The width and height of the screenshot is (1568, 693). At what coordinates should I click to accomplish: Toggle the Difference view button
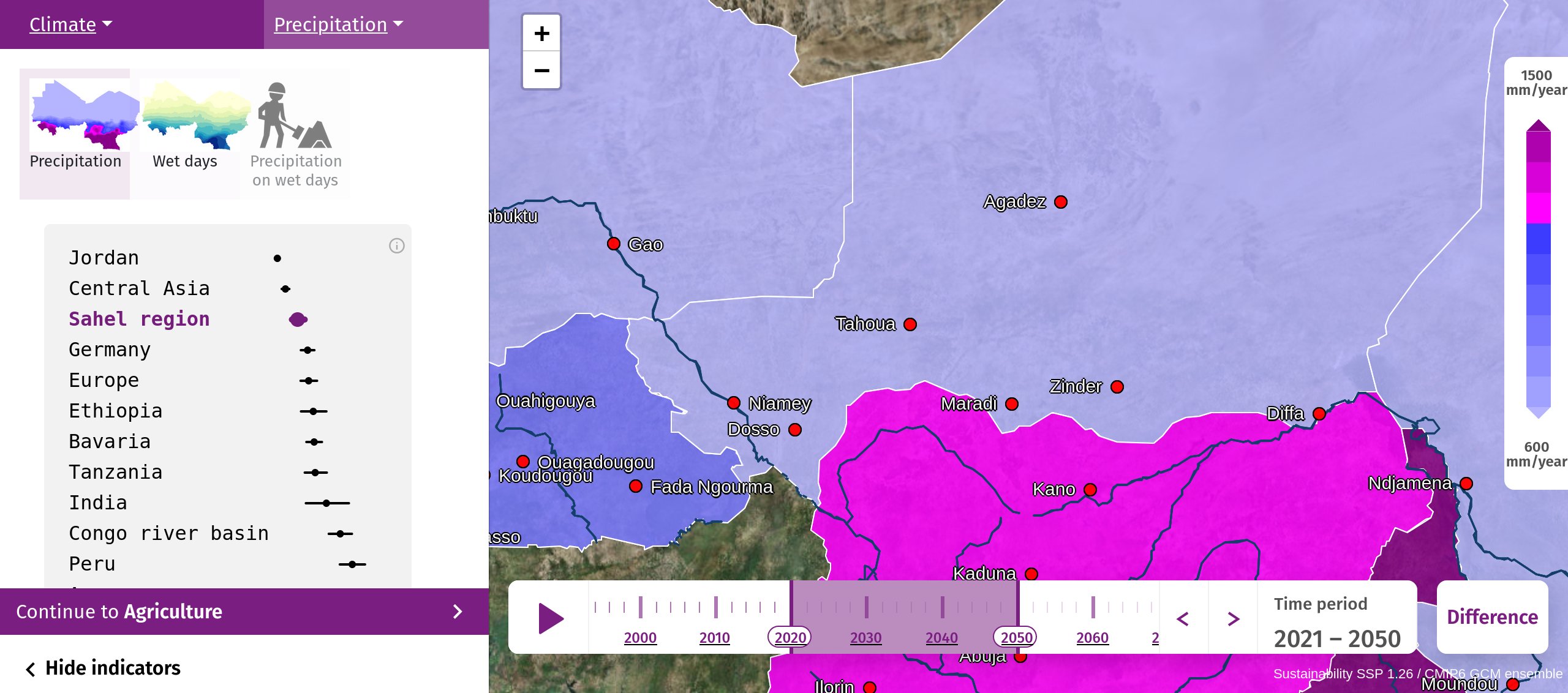point(1492,617)
